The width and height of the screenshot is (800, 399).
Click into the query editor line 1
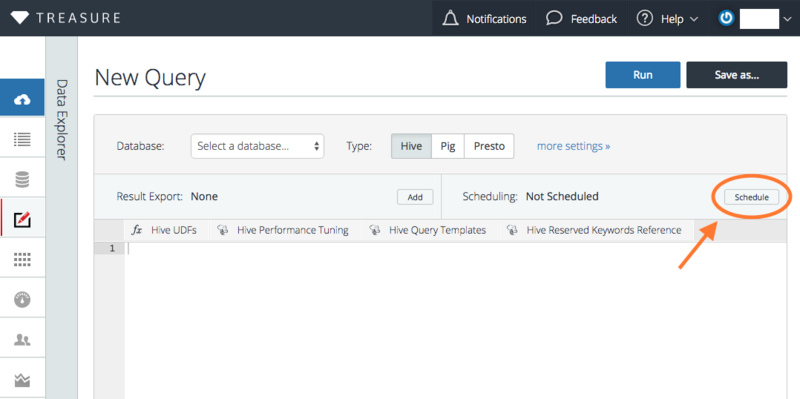point(455,248)
